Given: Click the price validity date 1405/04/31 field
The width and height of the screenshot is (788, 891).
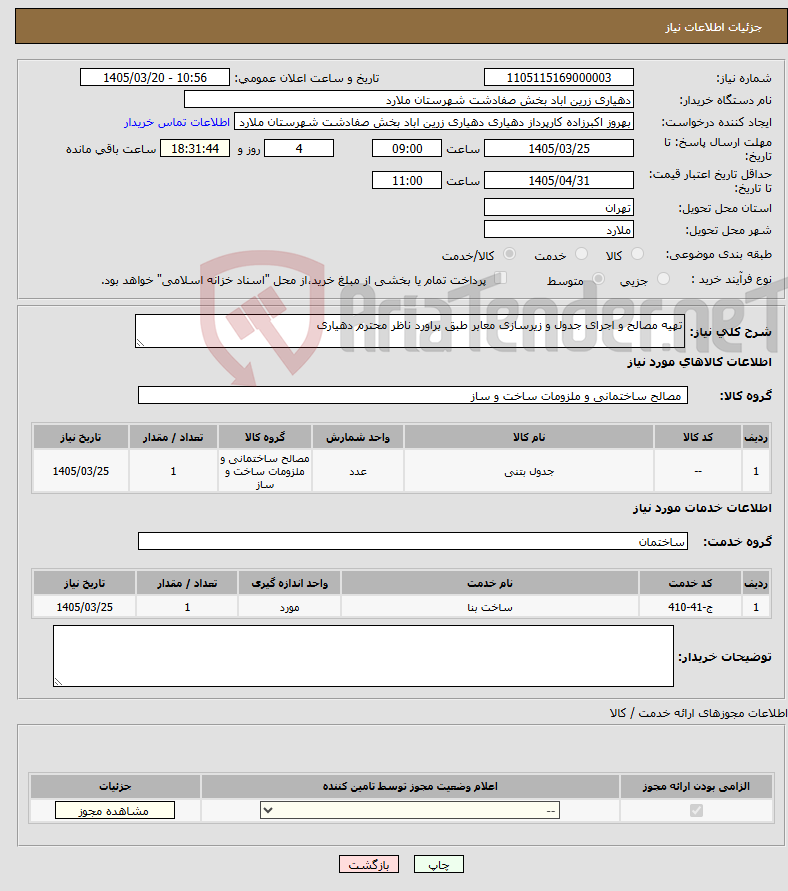Looking at the screenshot, I should [x=558, y=180].
